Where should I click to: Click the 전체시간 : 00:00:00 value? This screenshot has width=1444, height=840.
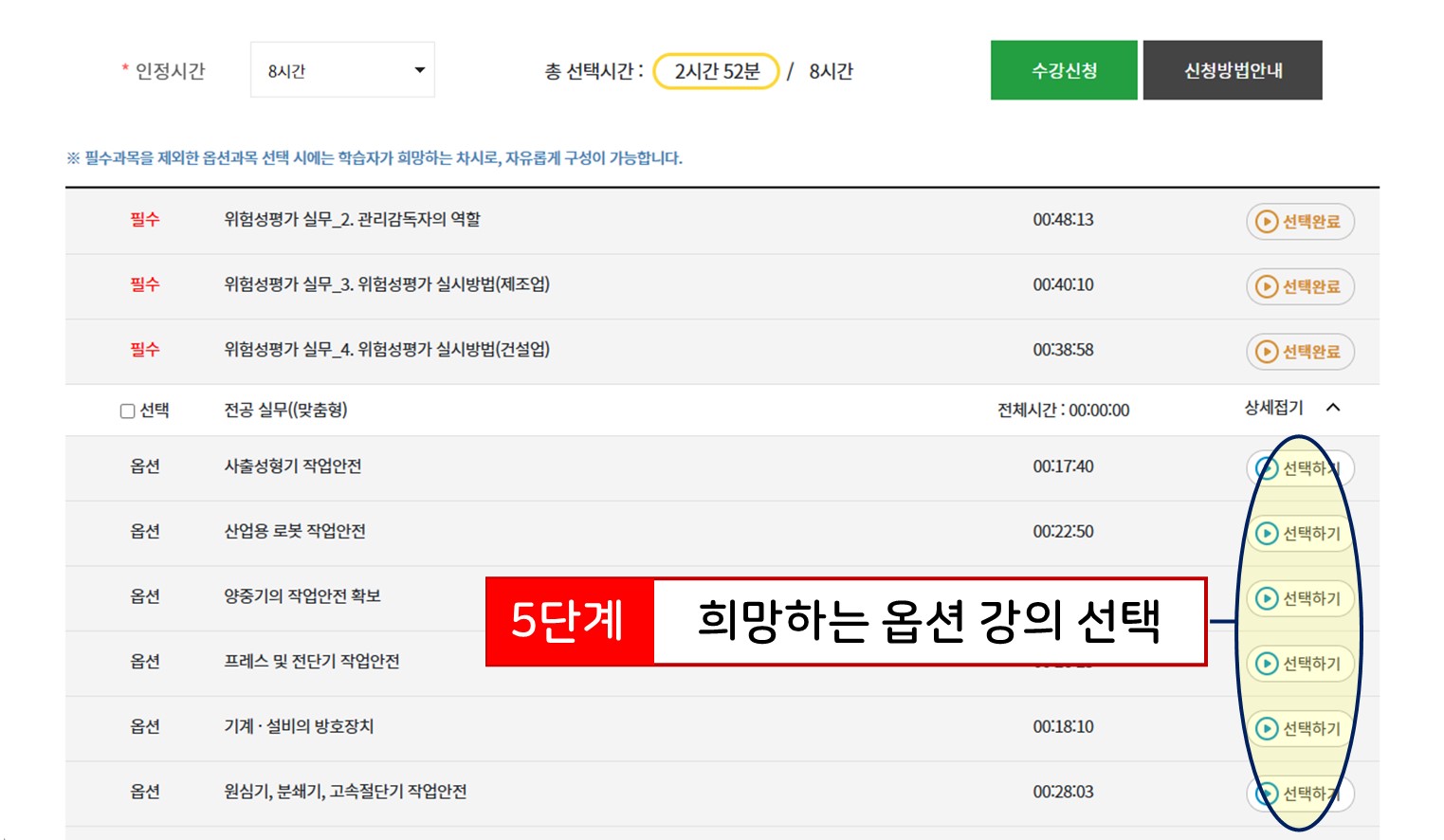pyautogui.click(x=1063, y=410)
